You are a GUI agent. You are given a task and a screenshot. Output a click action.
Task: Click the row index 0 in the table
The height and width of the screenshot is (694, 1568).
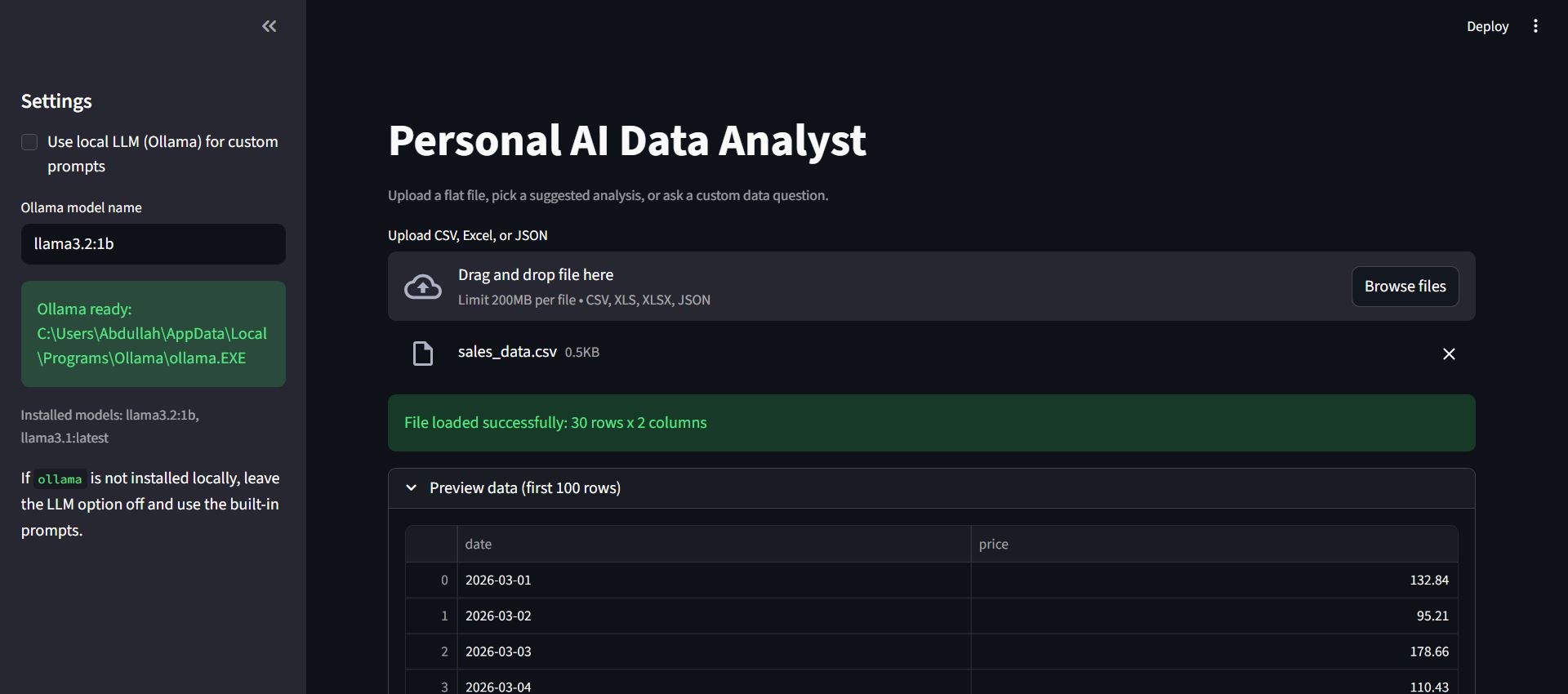coord(443,580)
